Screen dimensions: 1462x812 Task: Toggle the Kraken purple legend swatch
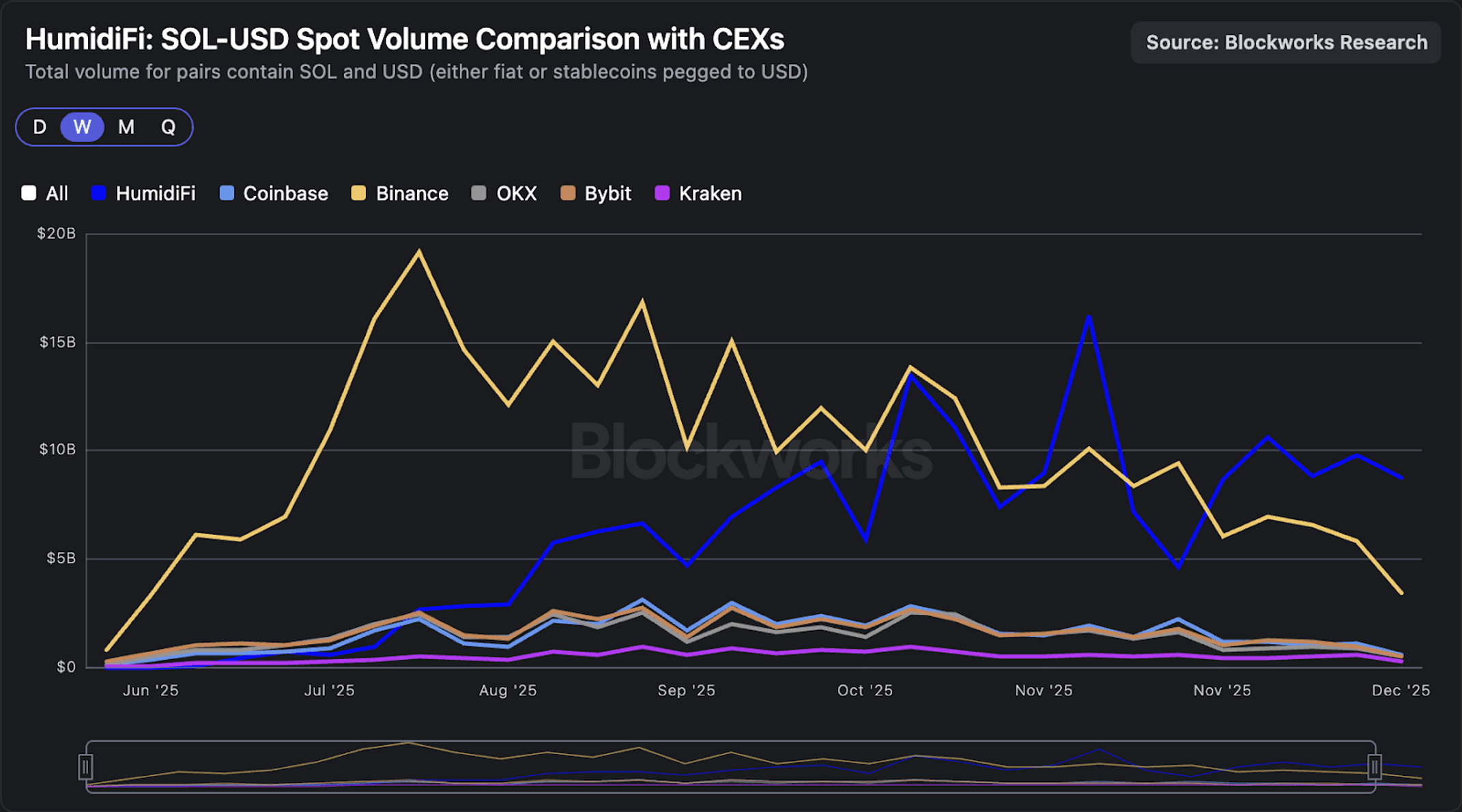click(x=662, y=193)
